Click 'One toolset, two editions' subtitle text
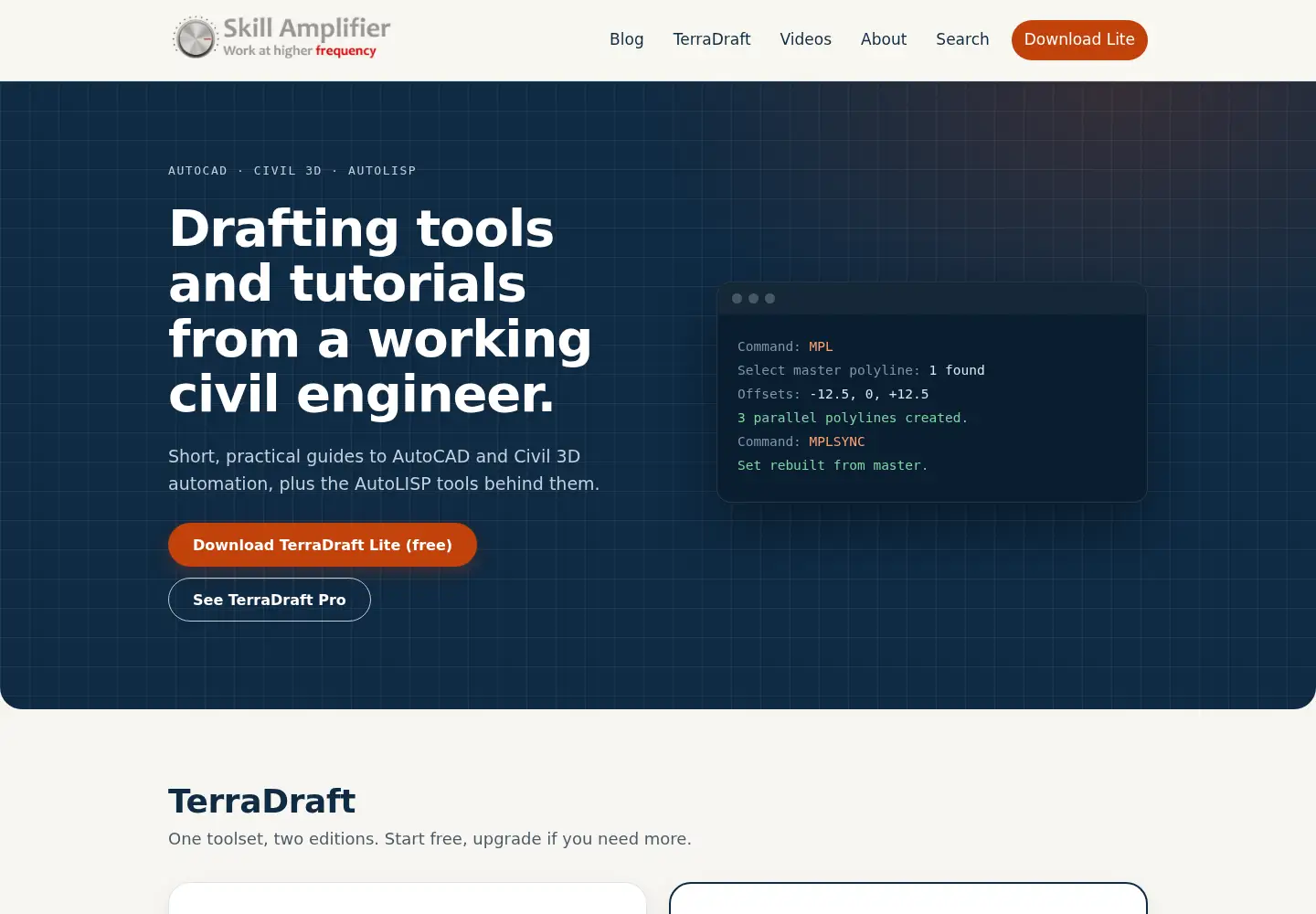The height and width of the screenshot is (914, 1316). coord(430,839)
